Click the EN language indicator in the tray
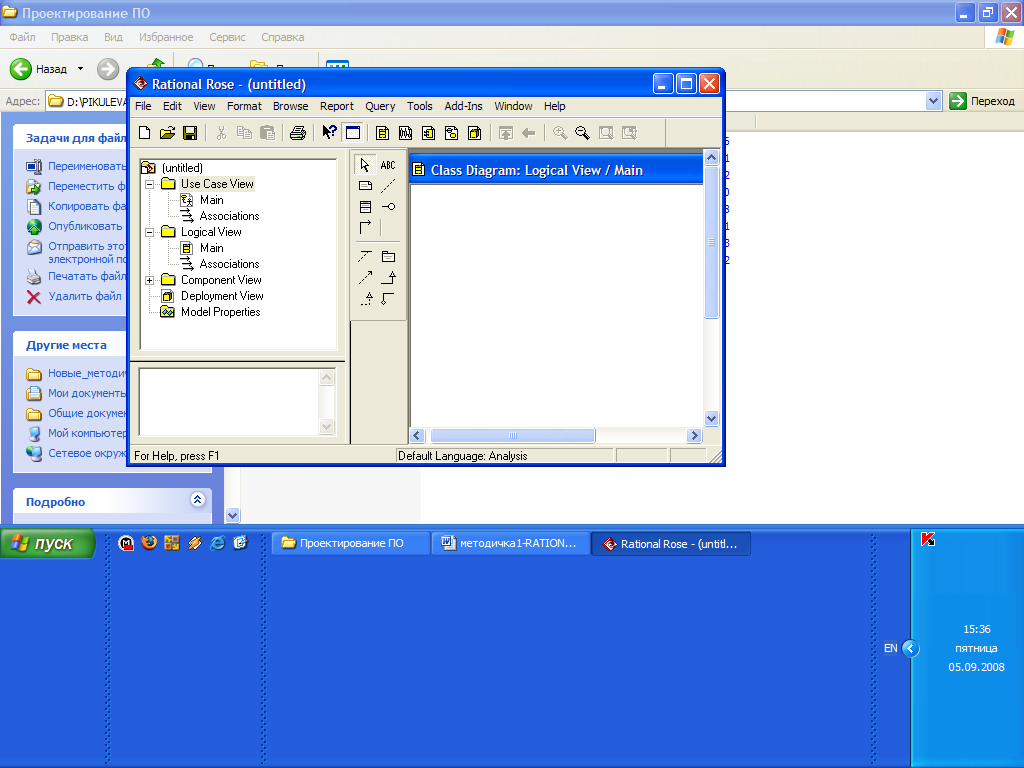1024x768 pixels. (890, 648)
